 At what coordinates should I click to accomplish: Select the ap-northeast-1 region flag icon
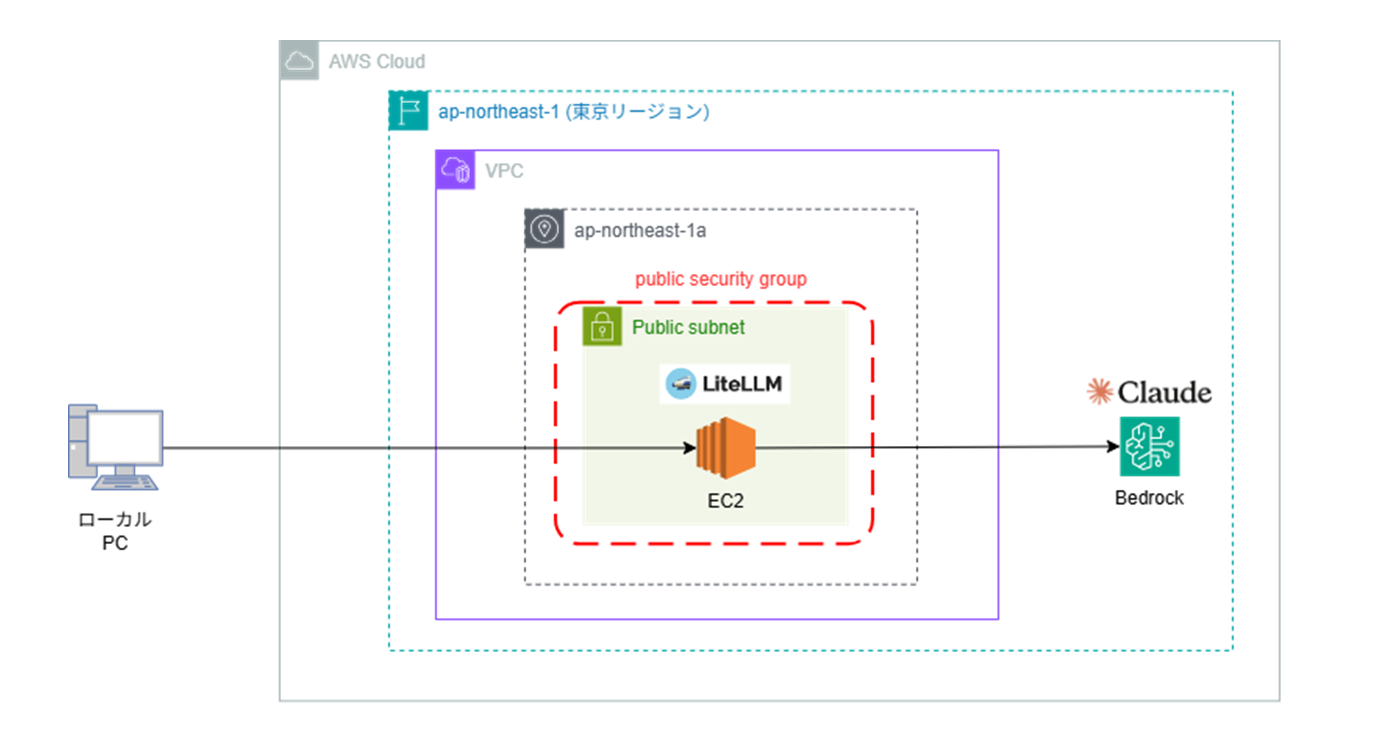click(x=408, y=111)
